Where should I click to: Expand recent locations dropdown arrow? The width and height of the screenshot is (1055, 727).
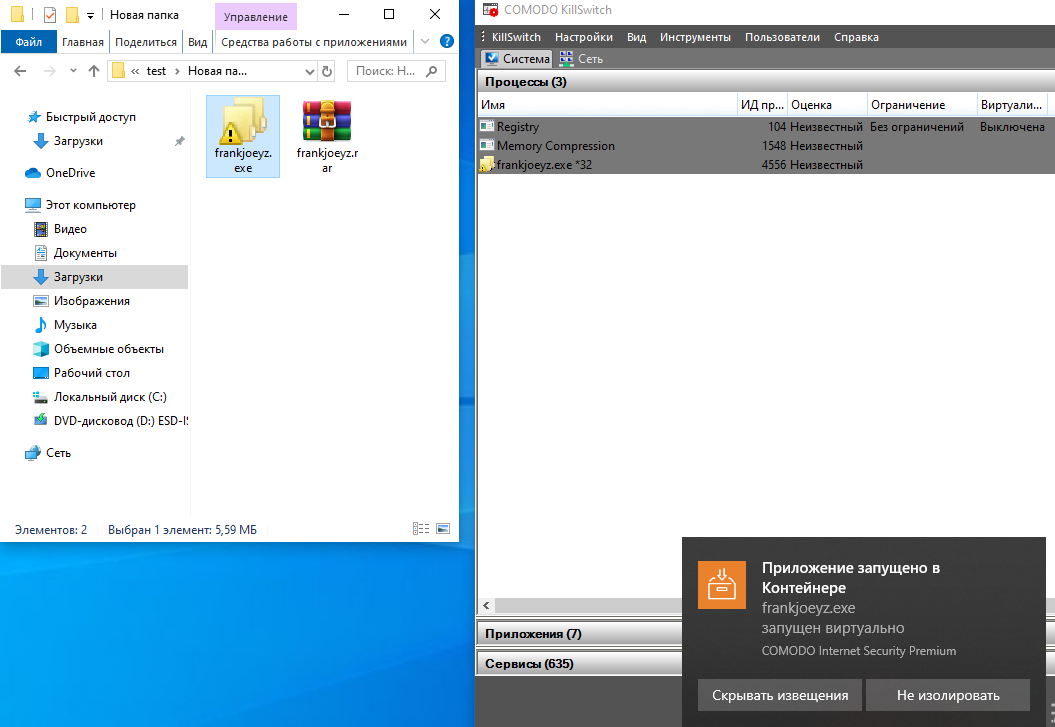pos(73,71)
